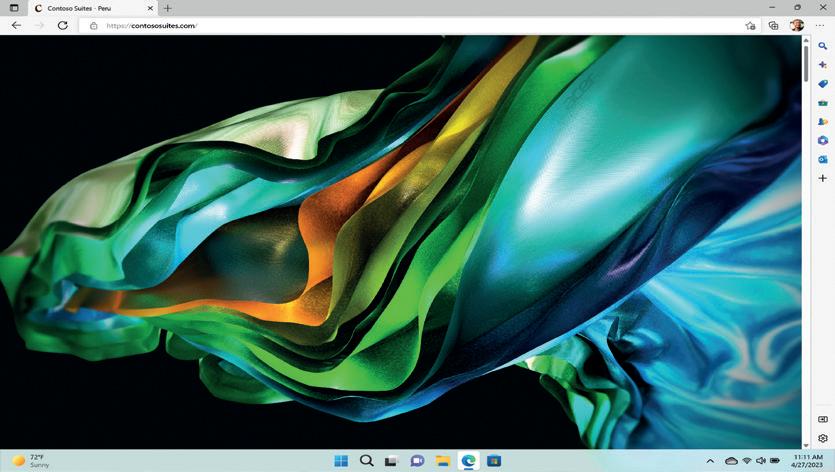Go back with the back arrow
The height and width of the screenshot is (472, 835).
(17, 26)
